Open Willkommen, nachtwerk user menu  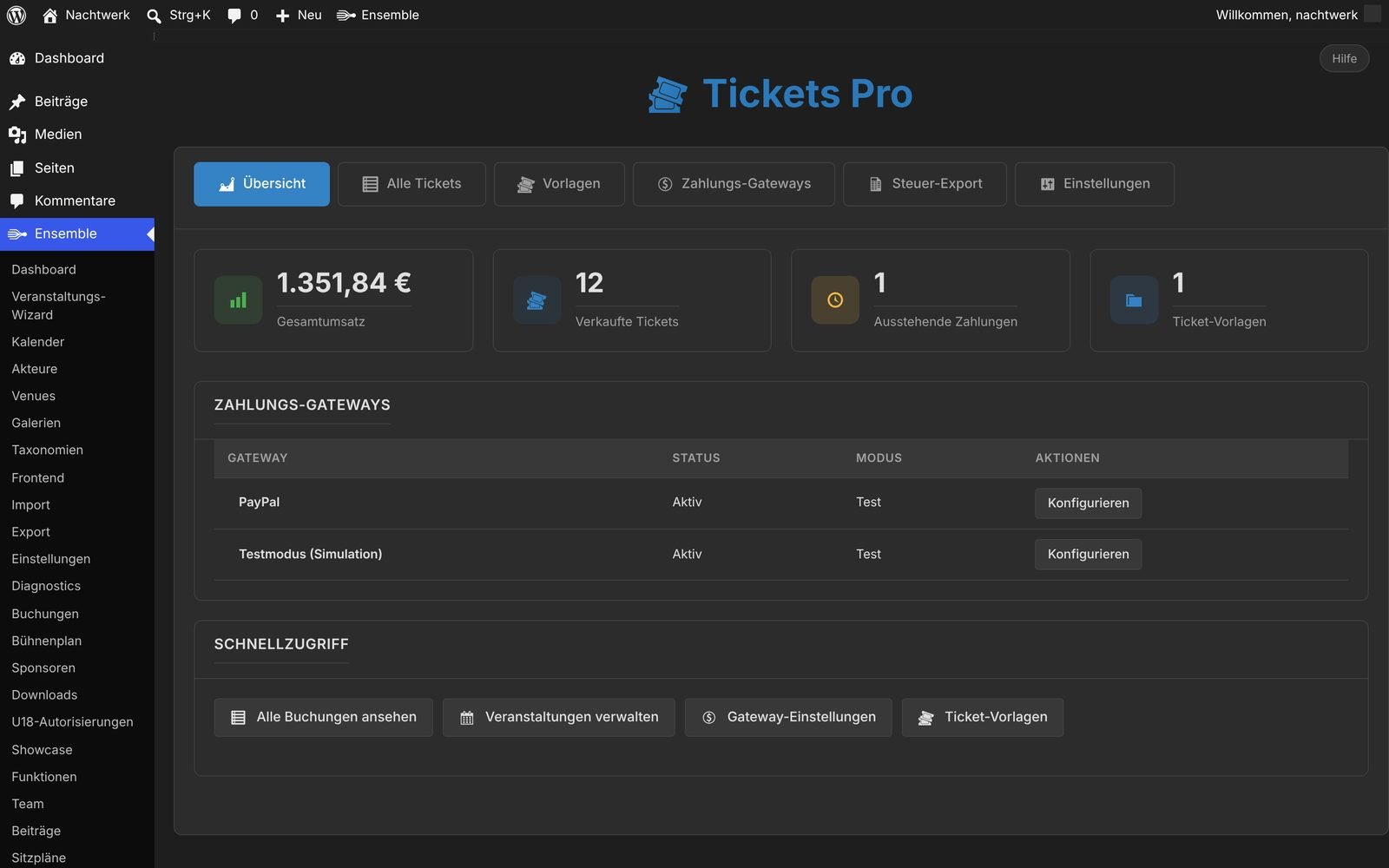tap(1287, 15)
